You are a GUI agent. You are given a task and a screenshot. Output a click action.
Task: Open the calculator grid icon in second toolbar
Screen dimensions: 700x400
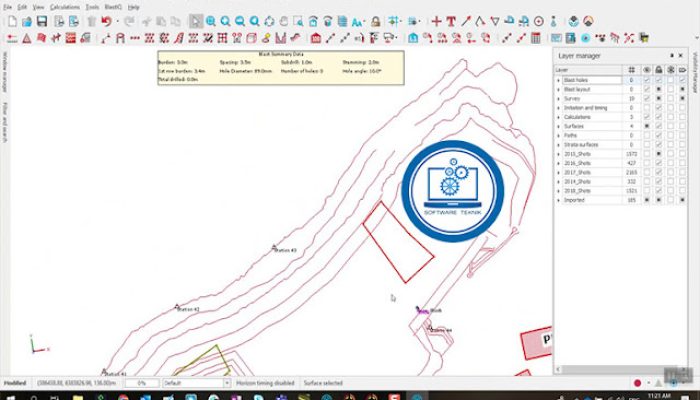(x=536, y=38)
